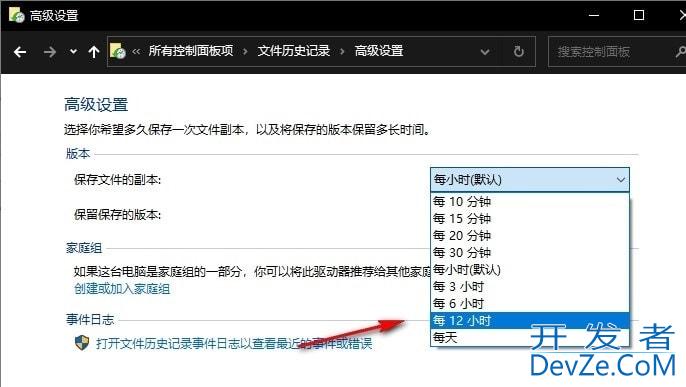Pick 每小时(默认) in the dropdown list
Image resolution: width=686 pixels, height=387 pixels.
point(530,270)
